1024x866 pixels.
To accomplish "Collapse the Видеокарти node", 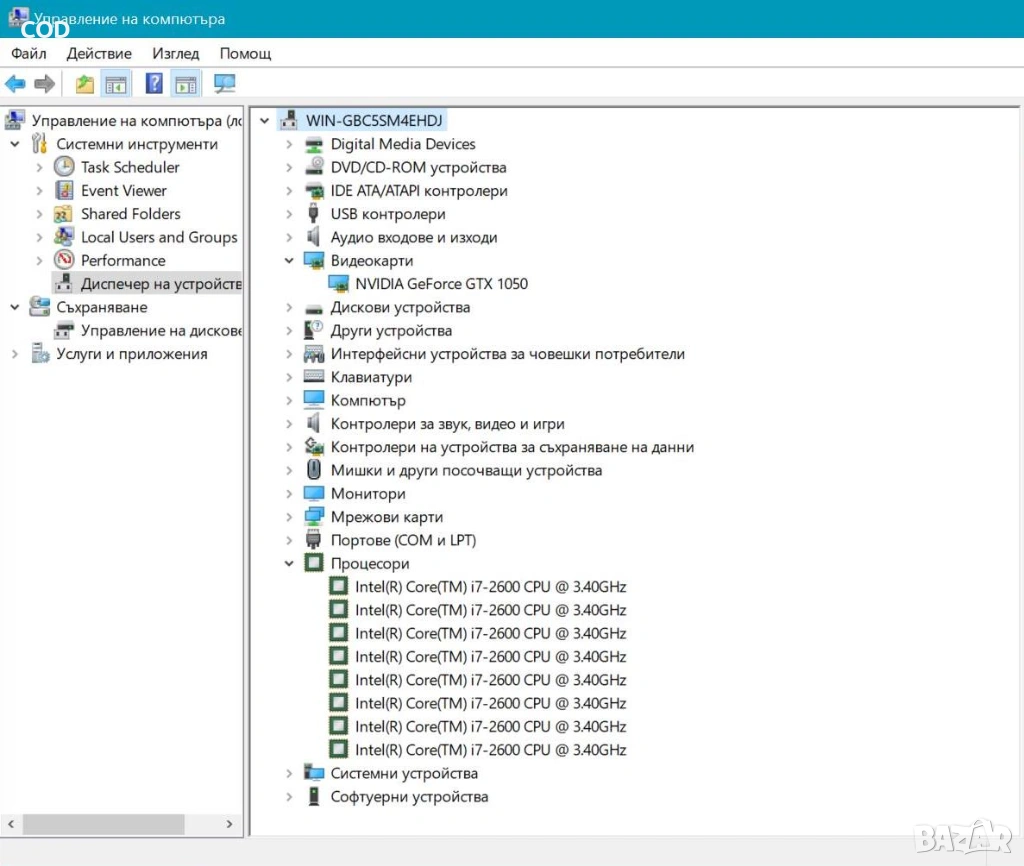I will 289,261.
